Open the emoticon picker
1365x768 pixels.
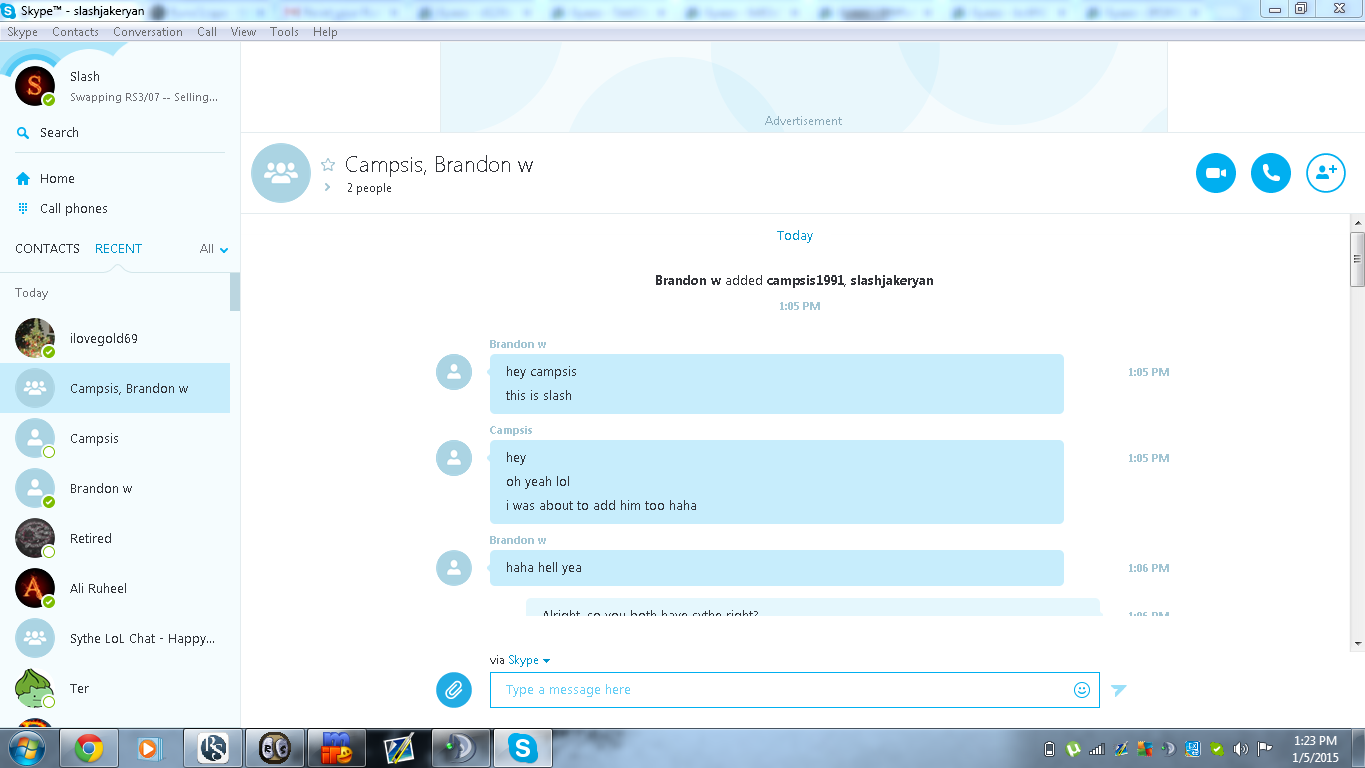pos(1081,690)
